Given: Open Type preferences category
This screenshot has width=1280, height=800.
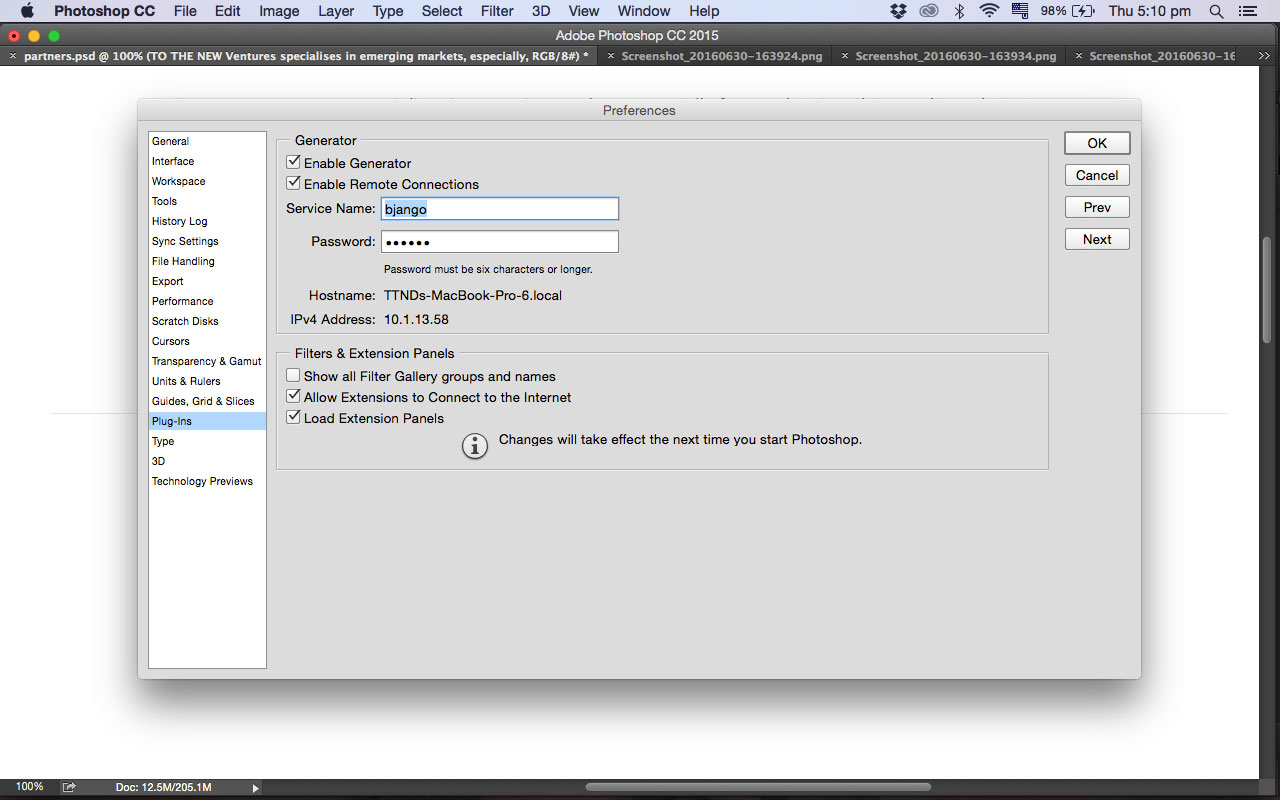Looking at the screenshot, I should [207, 441].
